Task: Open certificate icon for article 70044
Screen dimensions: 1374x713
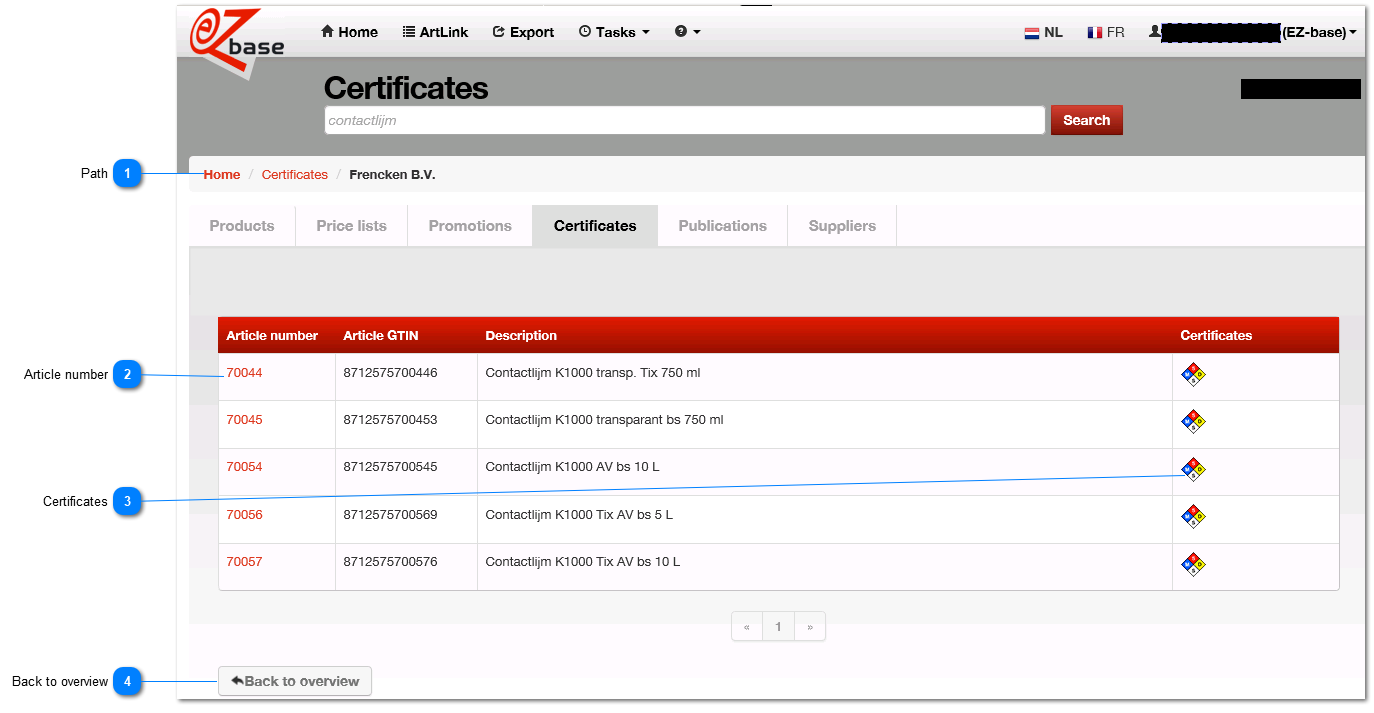Action: pos(1193,374)
